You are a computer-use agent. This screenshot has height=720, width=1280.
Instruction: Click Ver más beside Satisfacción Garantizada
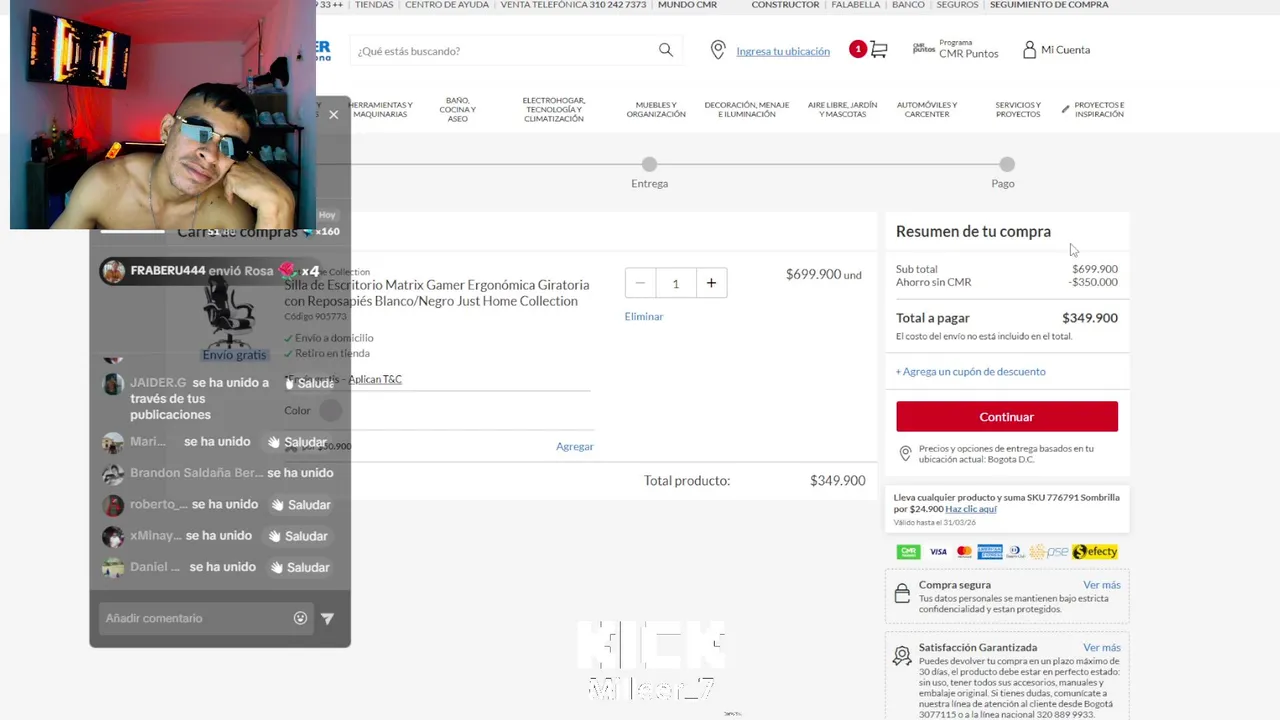pyautogui.click(x=1102, y=647)
